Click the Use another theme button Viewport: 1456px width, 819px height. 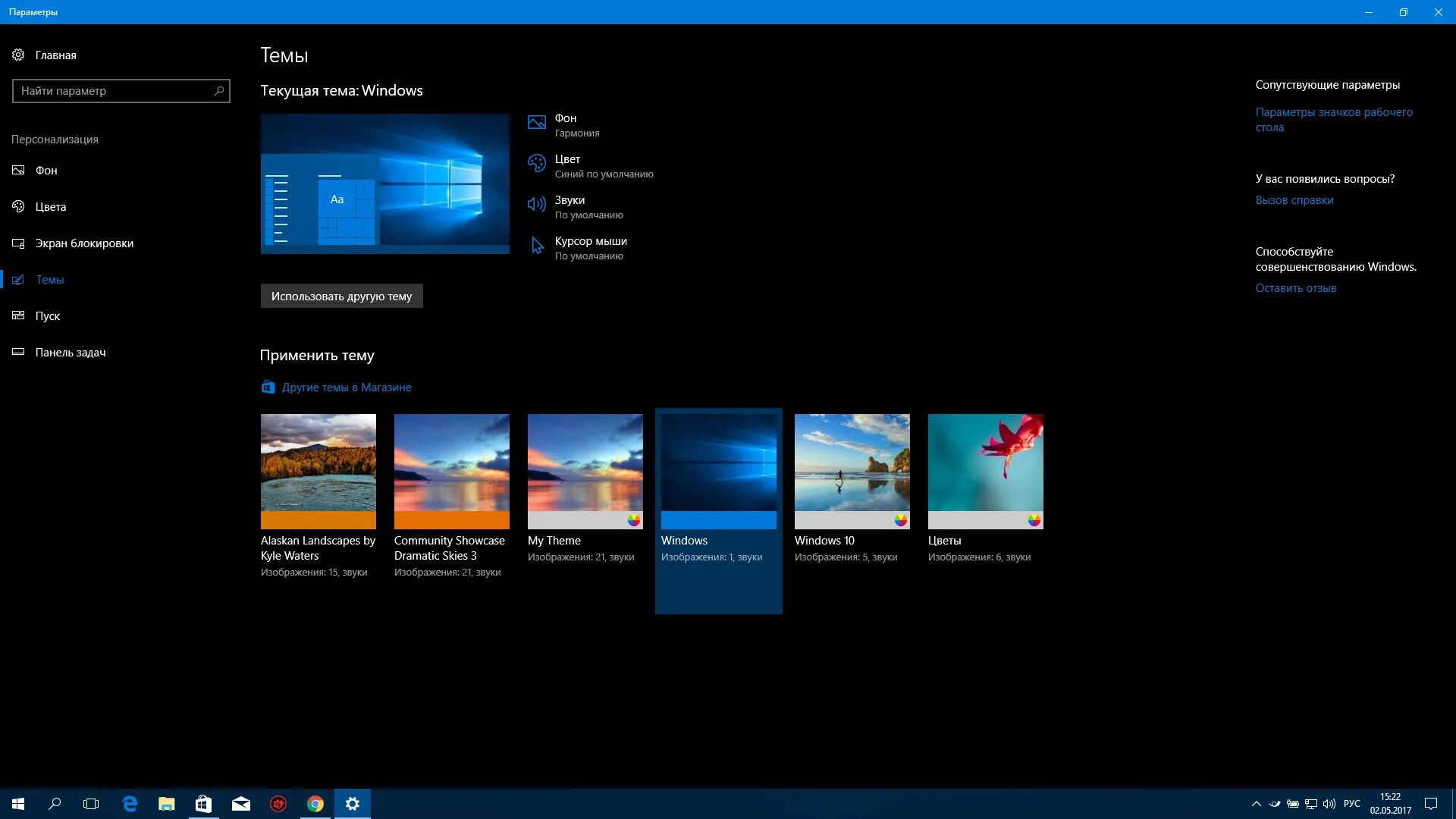pyautogui.click(x=341, y=297)
